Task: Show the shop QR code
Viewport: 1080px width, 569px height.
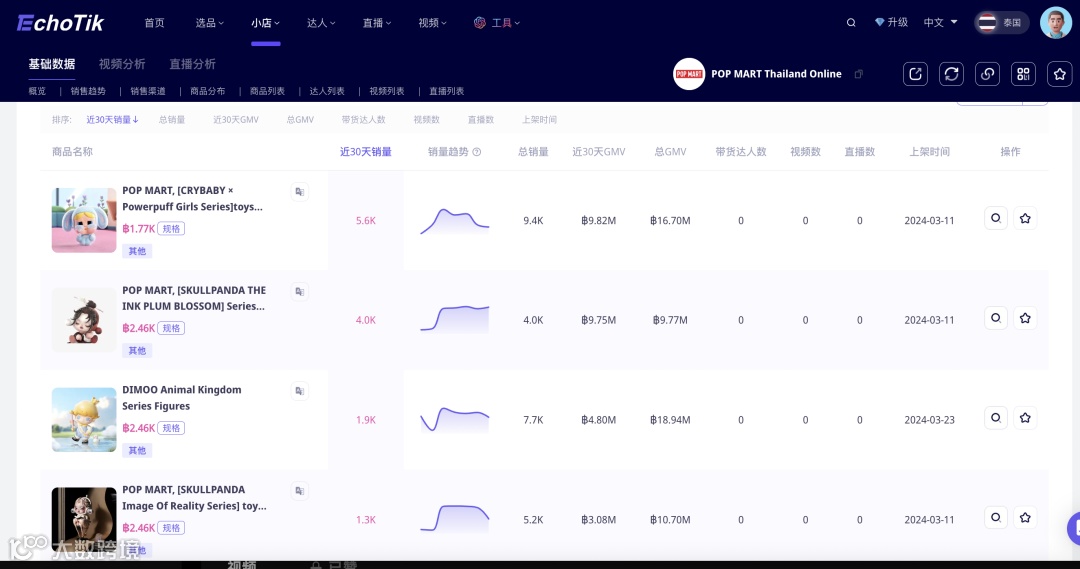Action: click(1024, 74)
